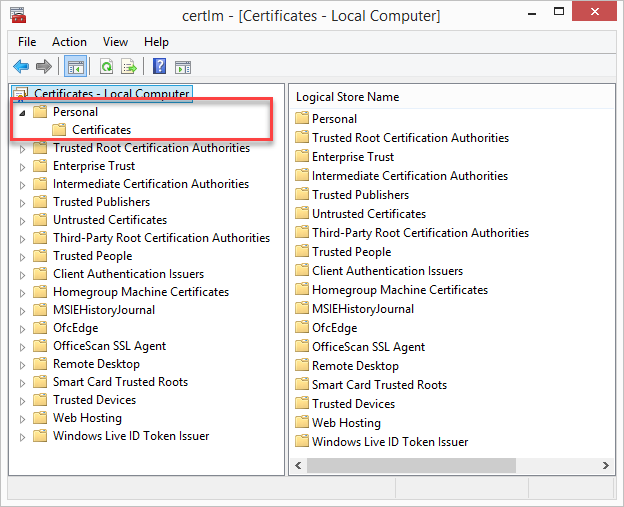The width and height of the screenshot is (624, 507).
Task: Click the Logical Store Name column header
Action: 347,97
